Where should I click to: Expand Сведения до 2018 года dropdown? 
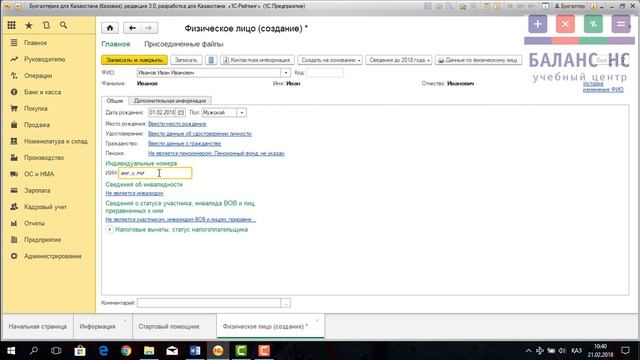coord(399,60)
